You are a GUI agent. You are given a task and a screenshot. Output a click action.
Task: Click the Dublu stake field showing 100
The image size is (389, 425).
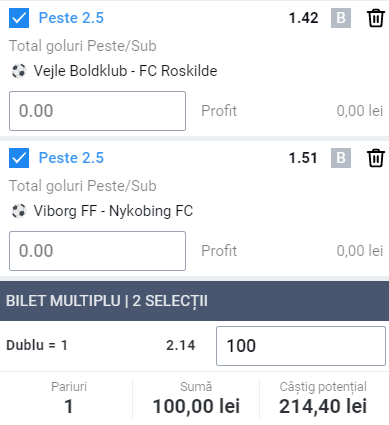[x=301, y=346]
